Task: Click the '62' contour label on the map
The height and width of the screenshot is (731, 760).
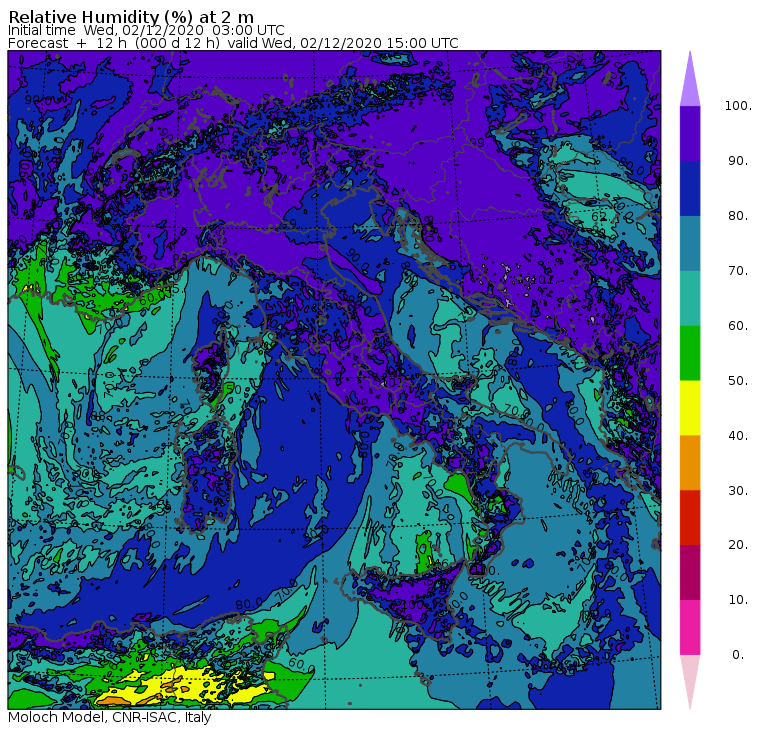Action: pos(599,216)
